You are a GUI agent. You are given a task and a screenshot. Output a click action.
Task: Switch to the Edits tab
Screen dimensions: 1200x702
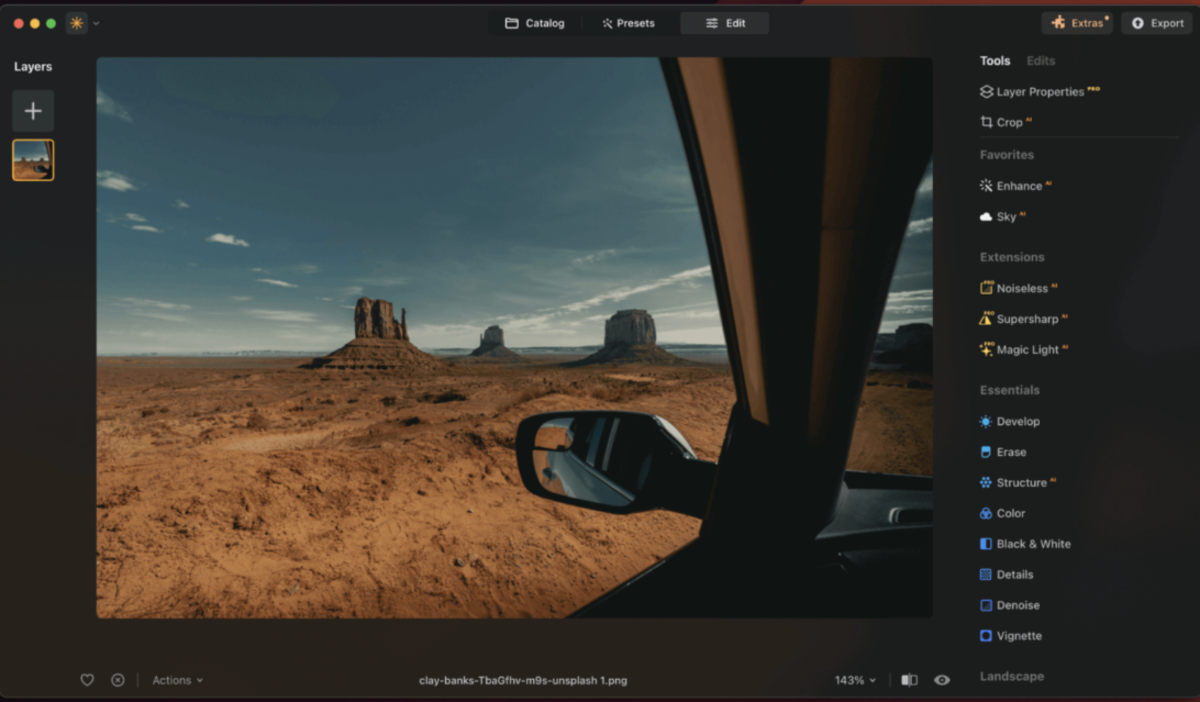[1040, 60]
